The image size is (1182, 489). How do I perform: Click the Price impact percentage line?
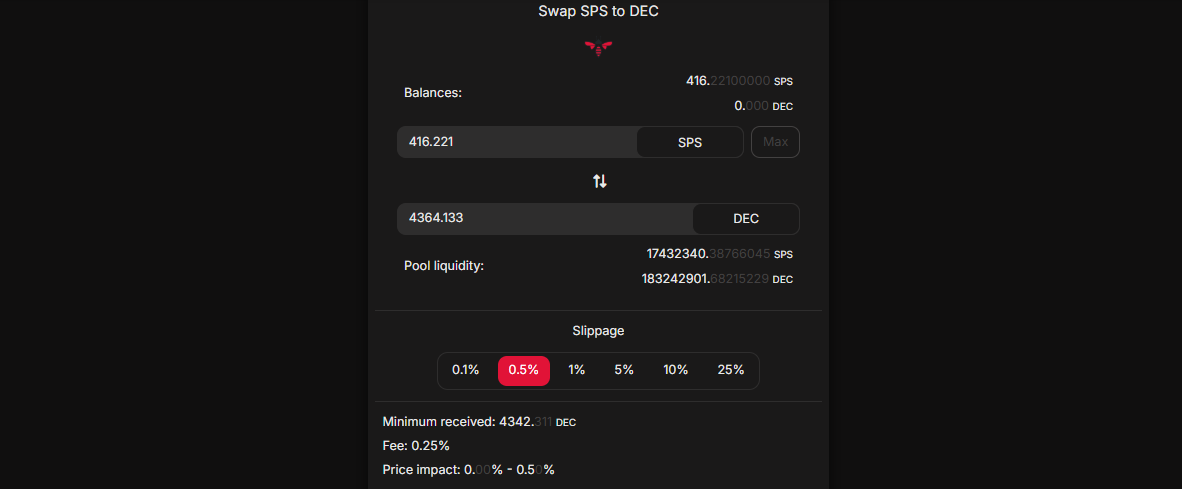(x=469, y=469)
